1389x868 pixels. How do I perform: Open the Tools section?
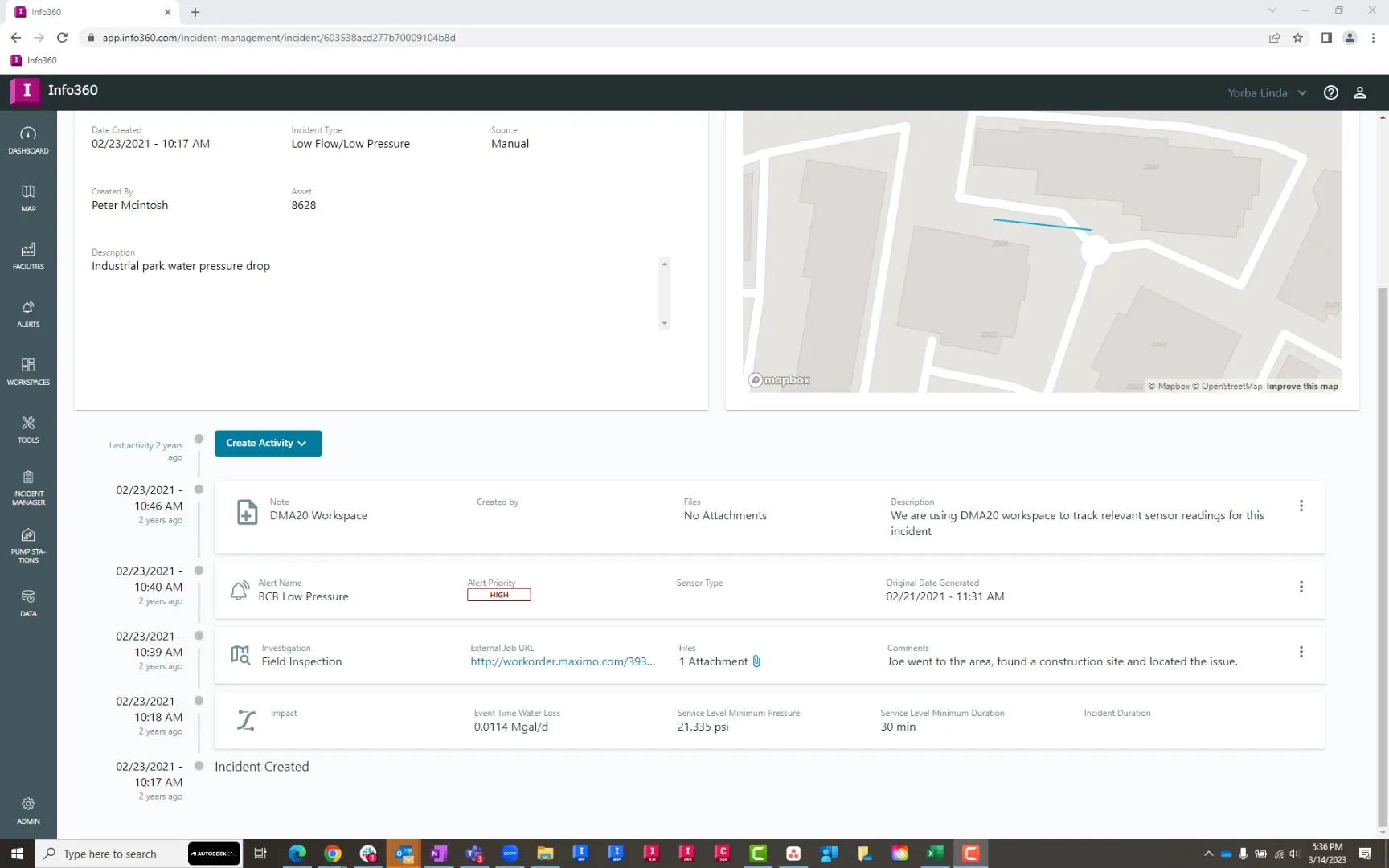point(28,429)
